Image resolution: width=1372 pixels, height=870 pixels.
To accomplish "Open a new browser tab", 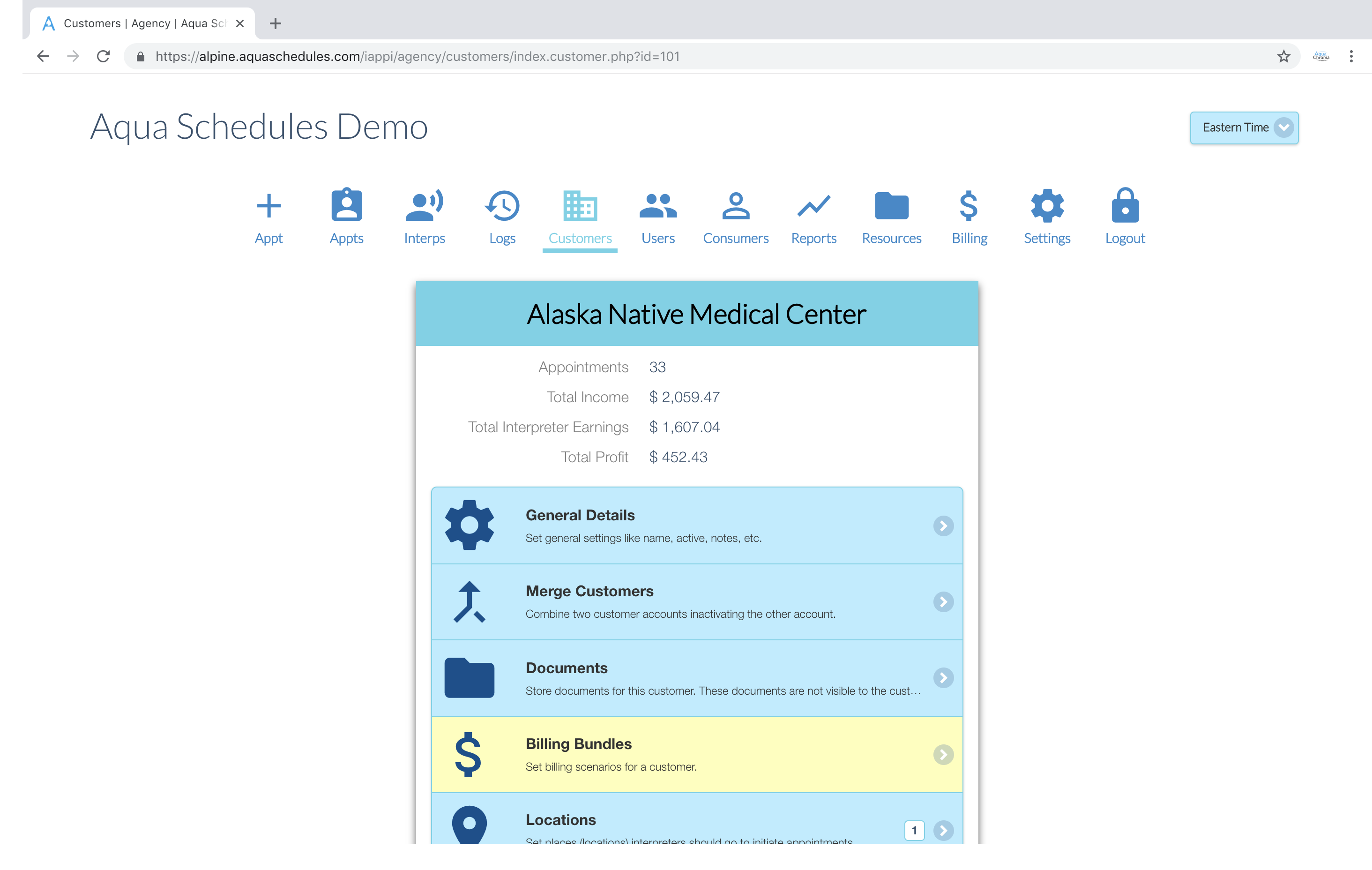I will (275, 23).
